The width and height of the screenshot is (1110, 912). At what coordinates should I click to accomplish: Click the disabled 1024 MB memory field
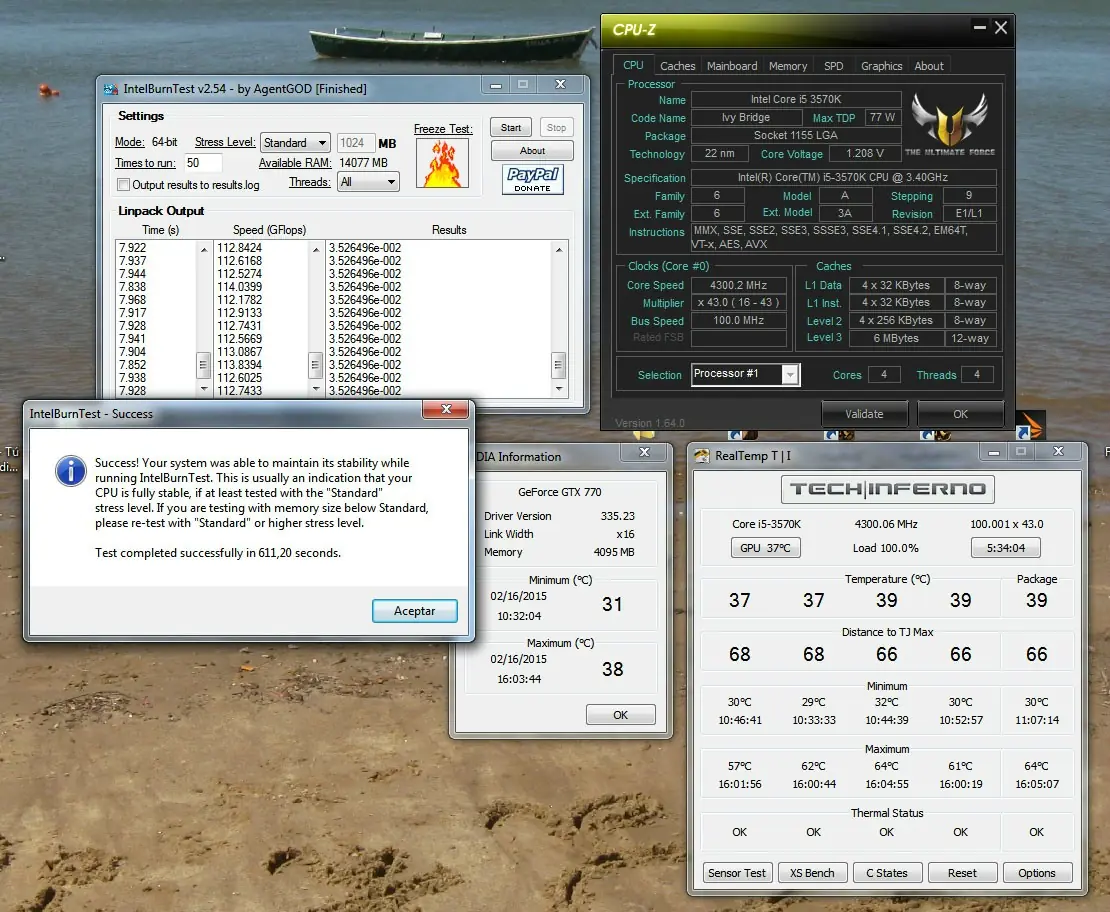click(x=355, y=143)
